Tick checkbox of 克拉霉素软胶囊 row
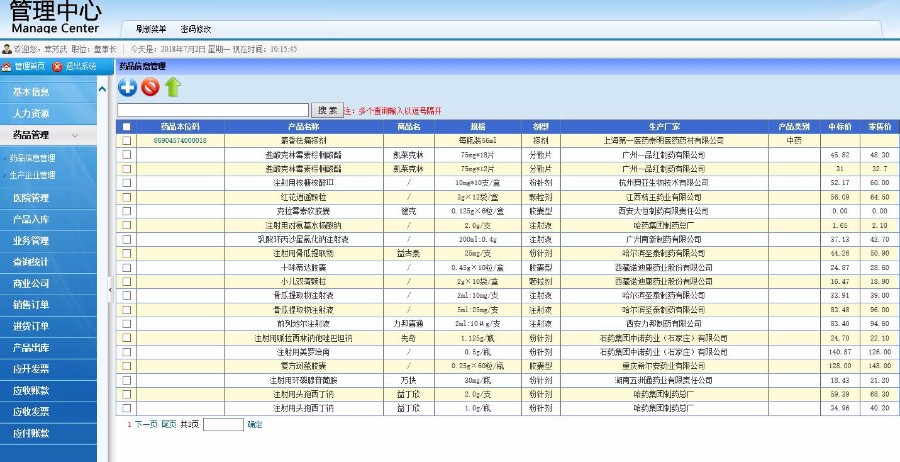Viewport: 900px width, 462px height. (x=127, y=211)
